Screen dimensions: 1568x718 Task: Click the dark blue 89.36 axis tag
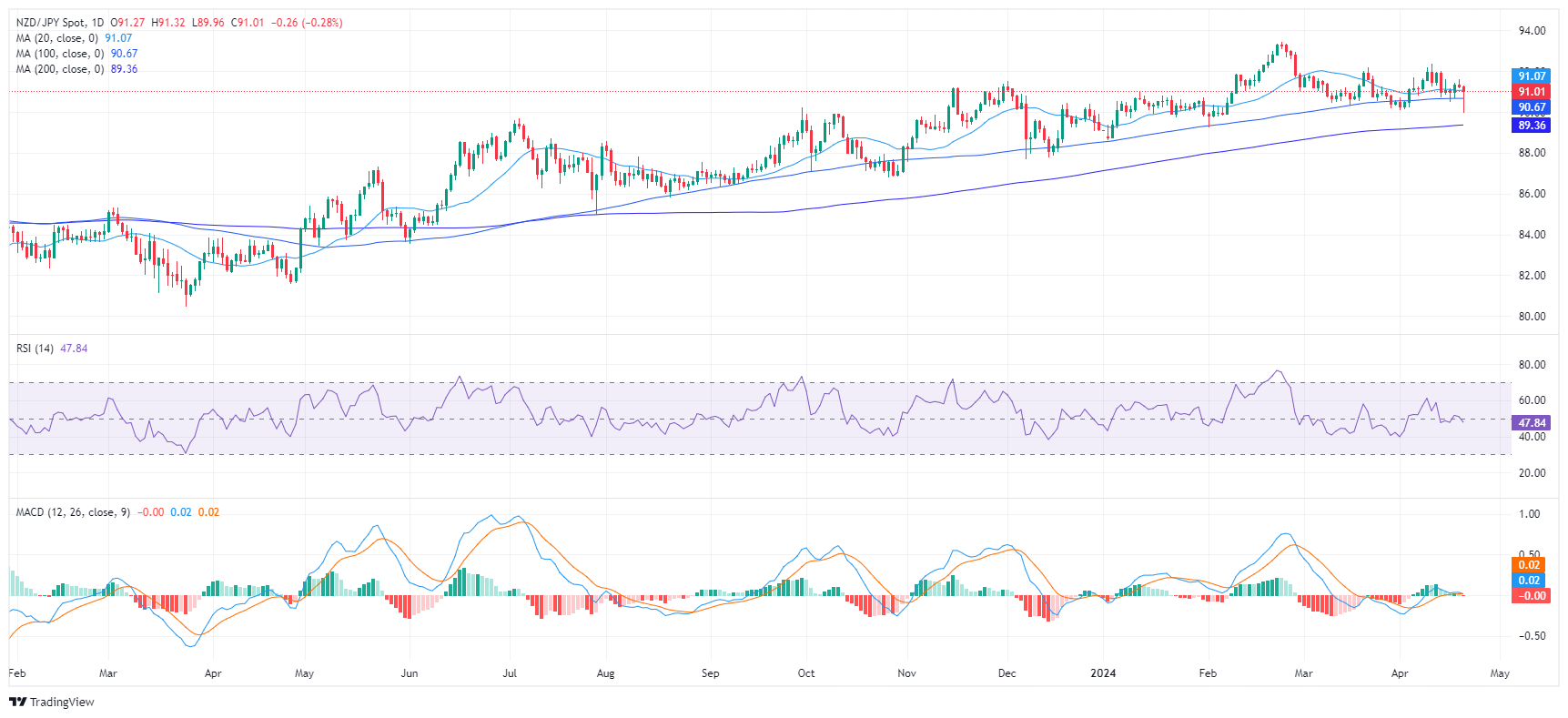pos(1531,126)
